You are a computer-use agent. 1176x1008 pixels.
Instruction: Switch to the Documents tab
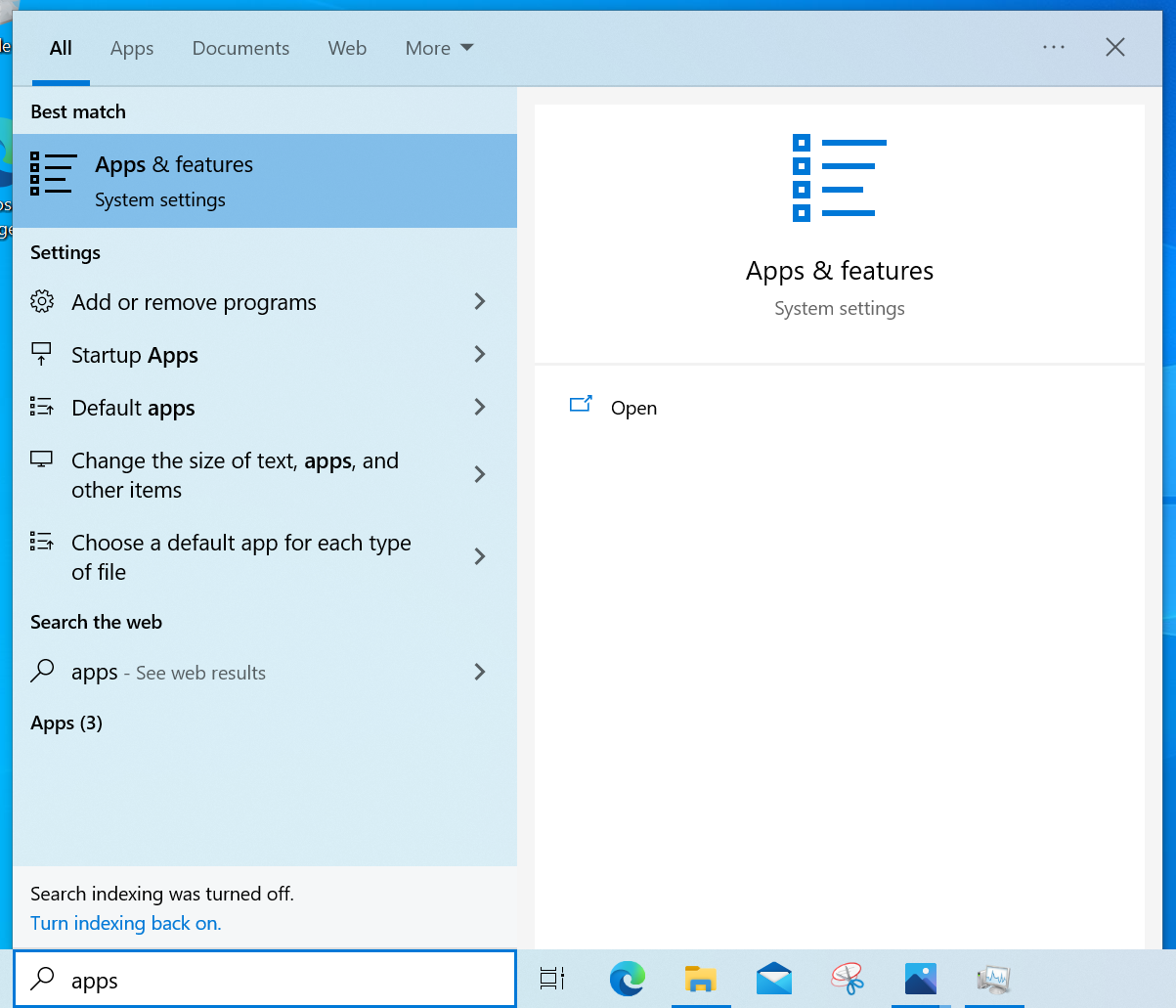[240, 47]
